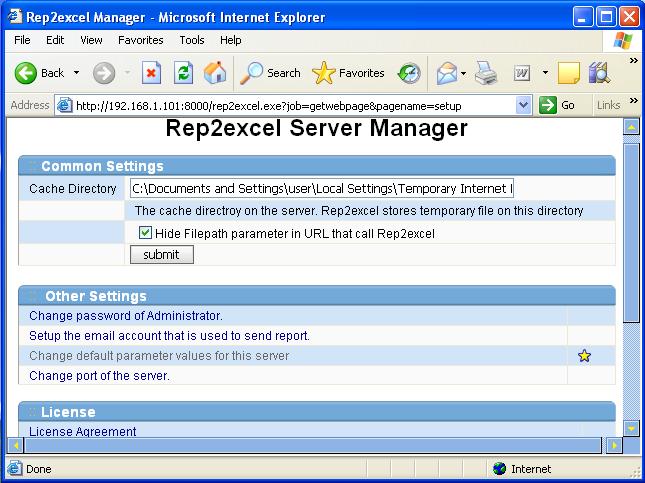
Task: Expand the Edit with Word dropdown arrow
Action: point(545,73)
